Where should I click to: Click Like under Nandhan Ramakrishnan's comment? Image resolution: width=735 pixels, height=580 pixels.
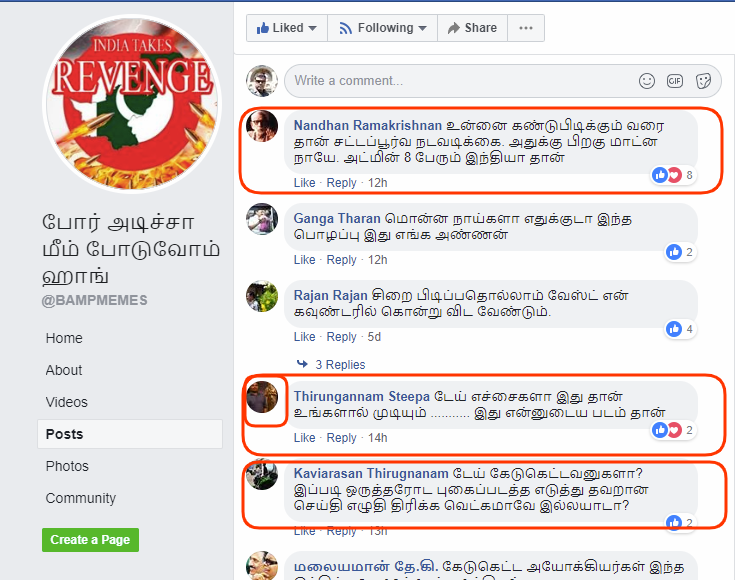[304, 183]
